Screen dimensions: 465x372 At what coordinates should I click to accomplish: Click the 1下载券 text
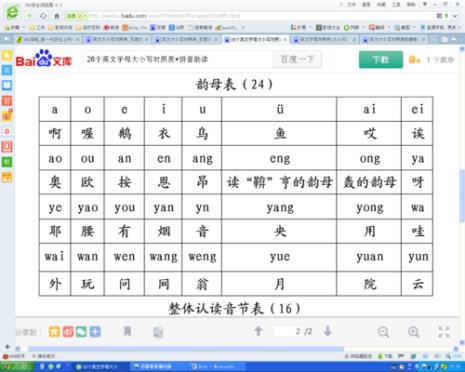coord(440,60)
